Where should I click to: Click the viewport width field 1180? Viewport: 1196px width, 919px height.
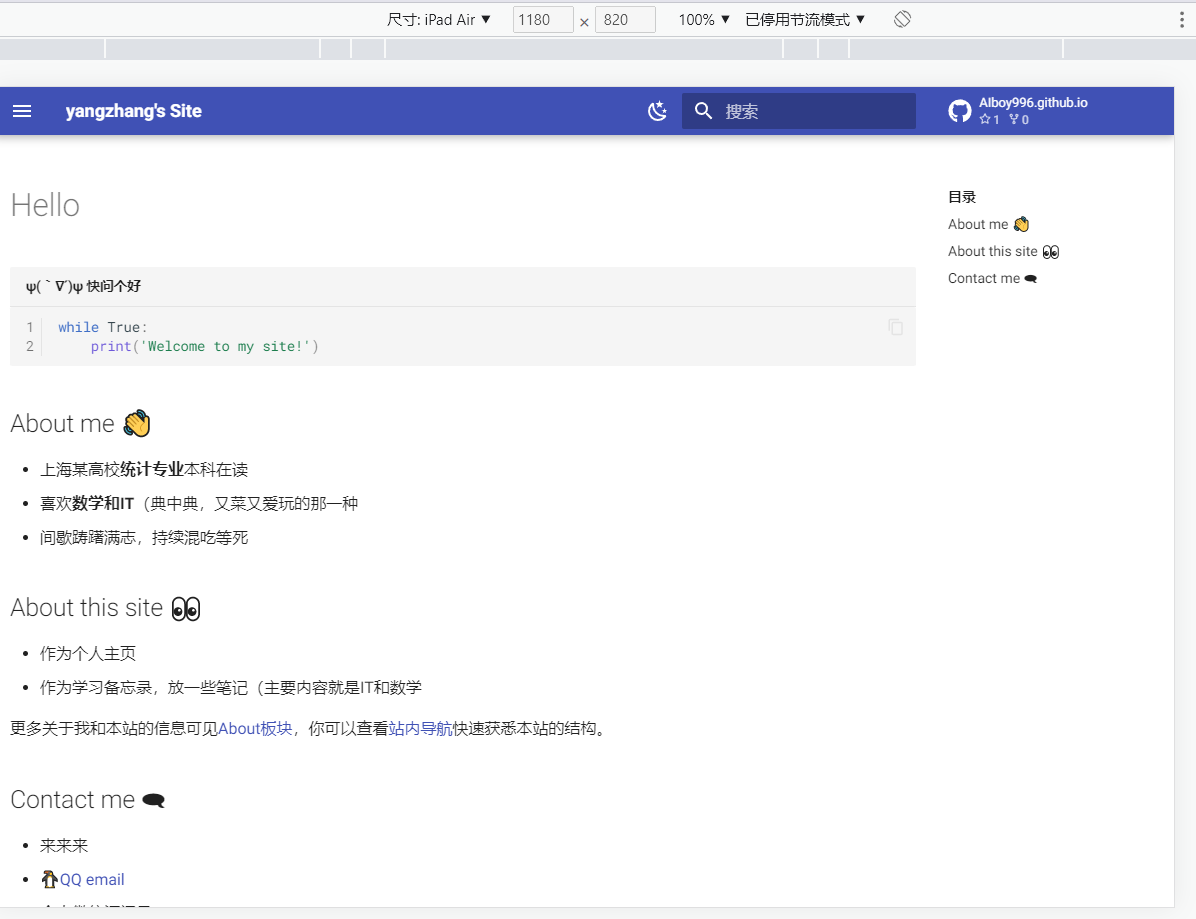(542, 19)
